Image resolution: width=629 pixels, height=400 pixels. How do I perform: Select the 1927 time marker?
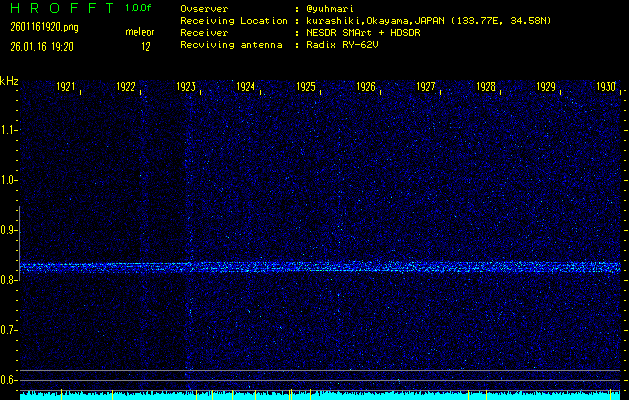[x=426, y=87]
